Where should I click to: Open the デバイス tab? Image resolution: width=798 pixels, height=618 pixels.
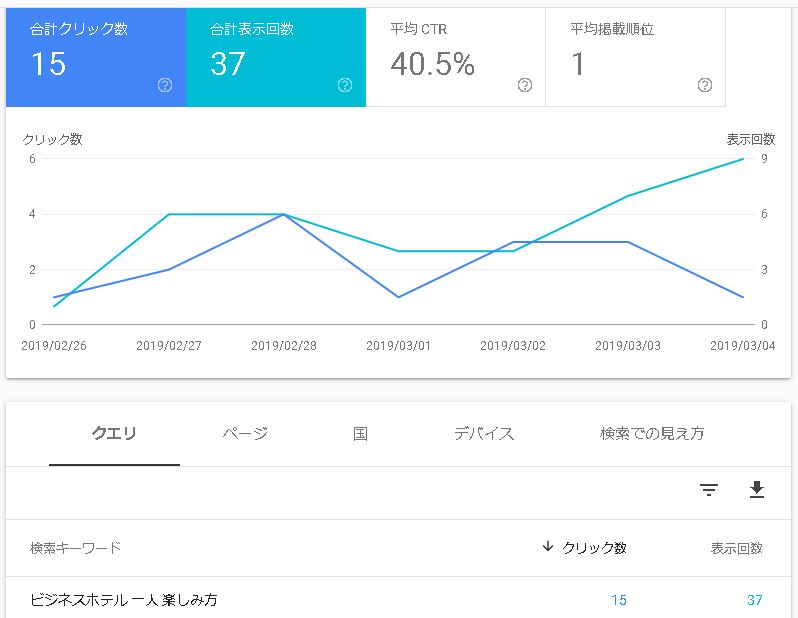coord(484,434)
